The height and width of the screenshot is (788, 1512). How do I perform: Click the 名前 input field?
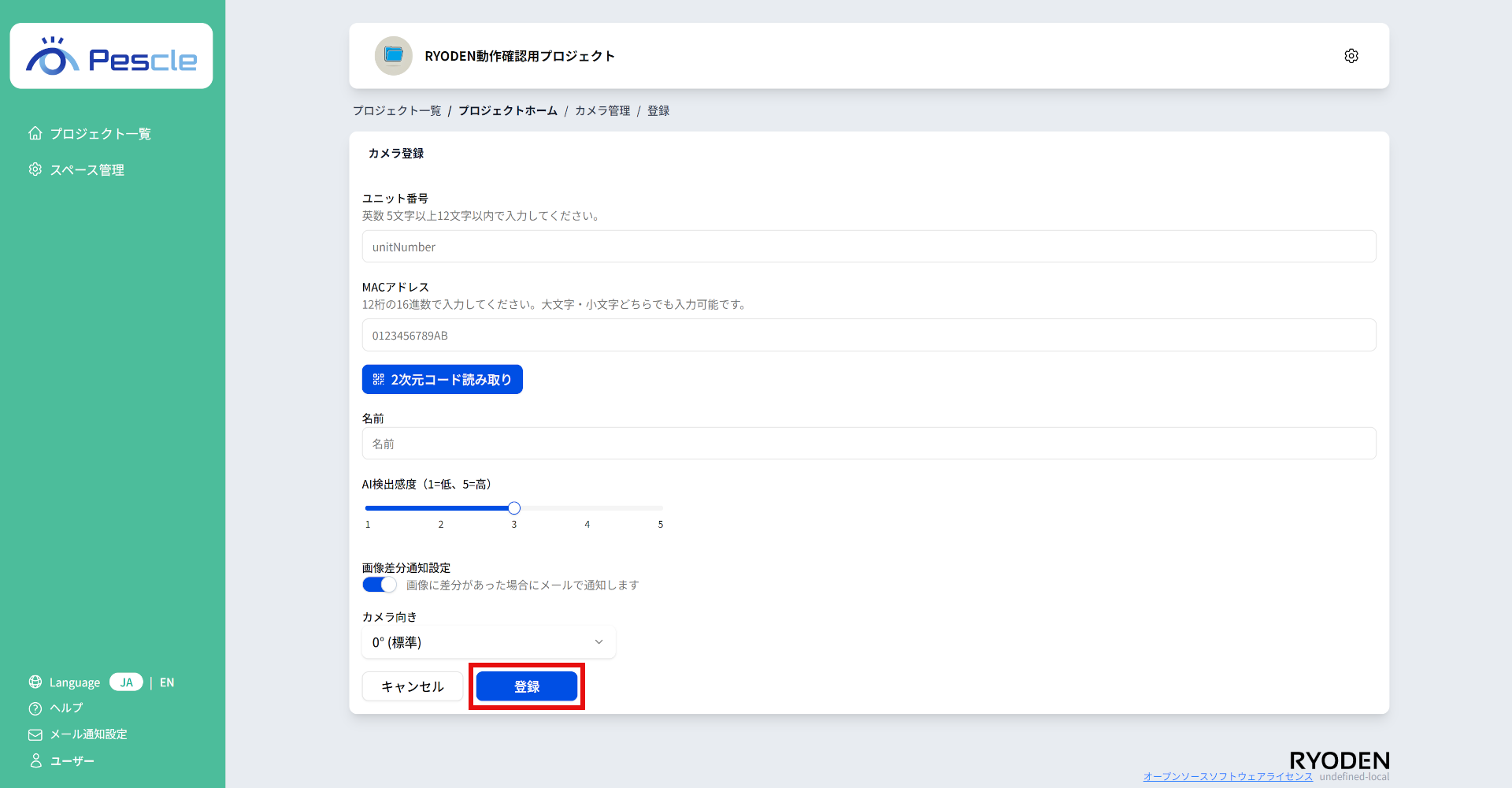click(x=868, y=443)
